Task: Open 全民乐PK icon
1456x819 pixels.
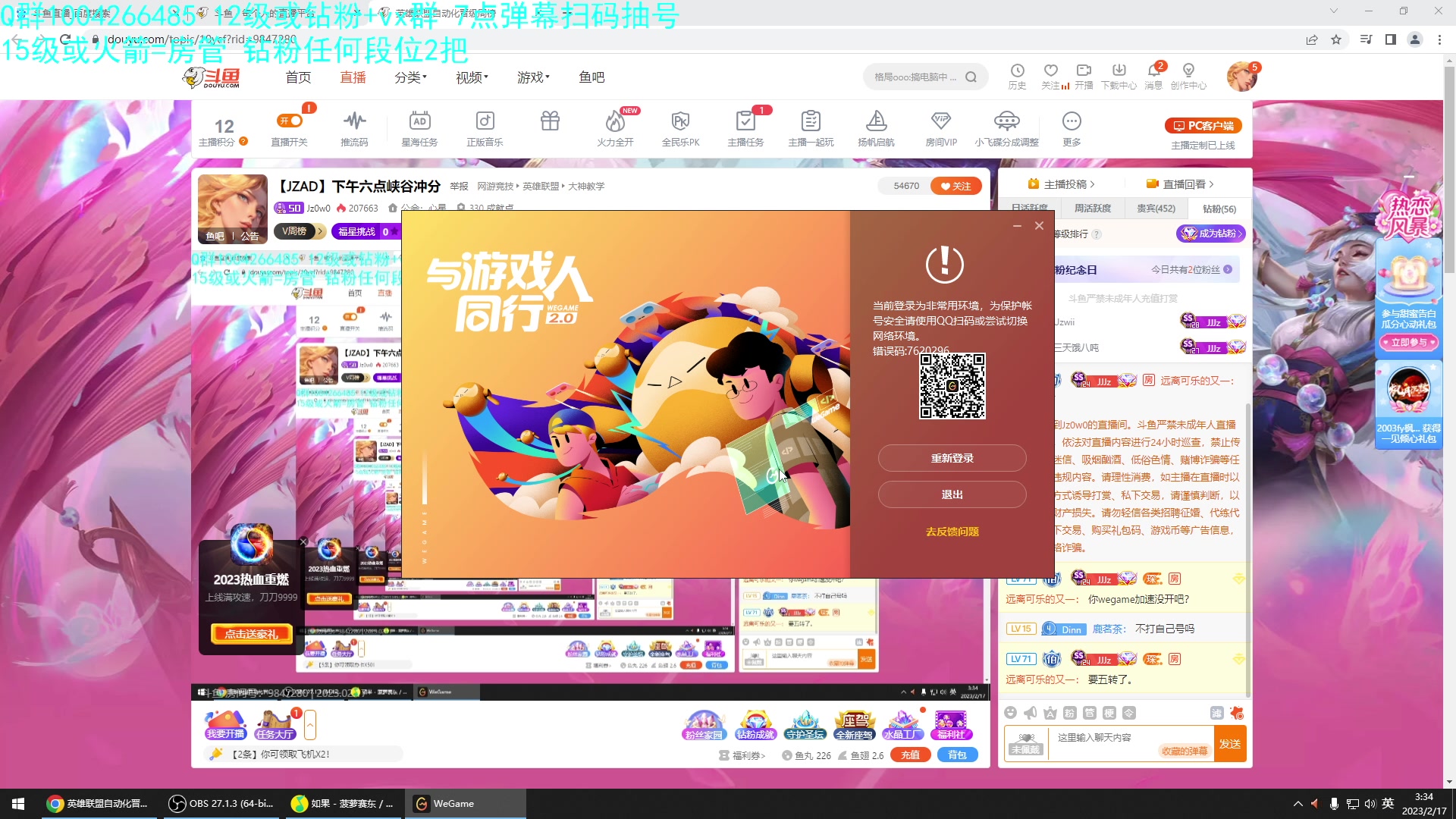Action: point(680,121)
